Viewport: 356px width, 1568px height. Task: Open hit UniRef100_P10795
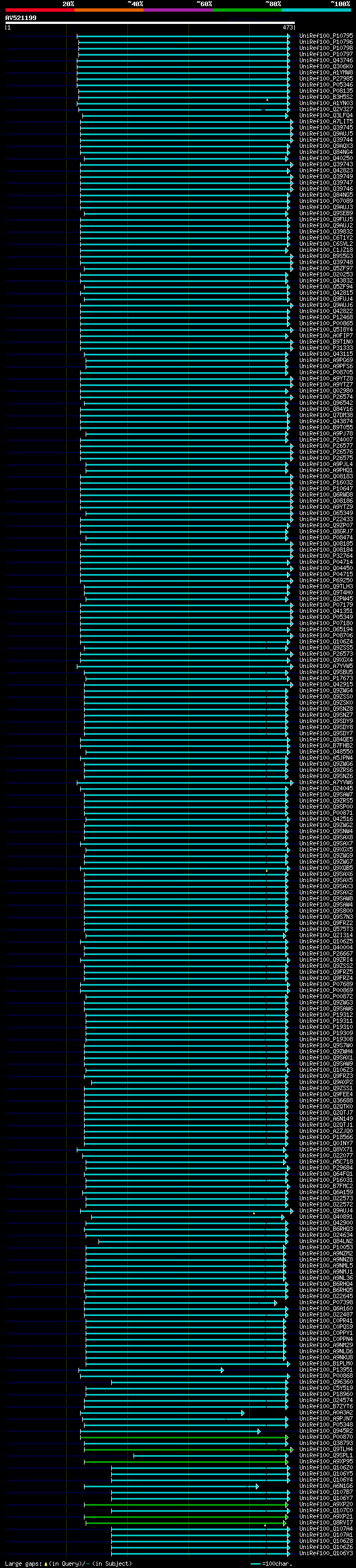tap(325, 36)
